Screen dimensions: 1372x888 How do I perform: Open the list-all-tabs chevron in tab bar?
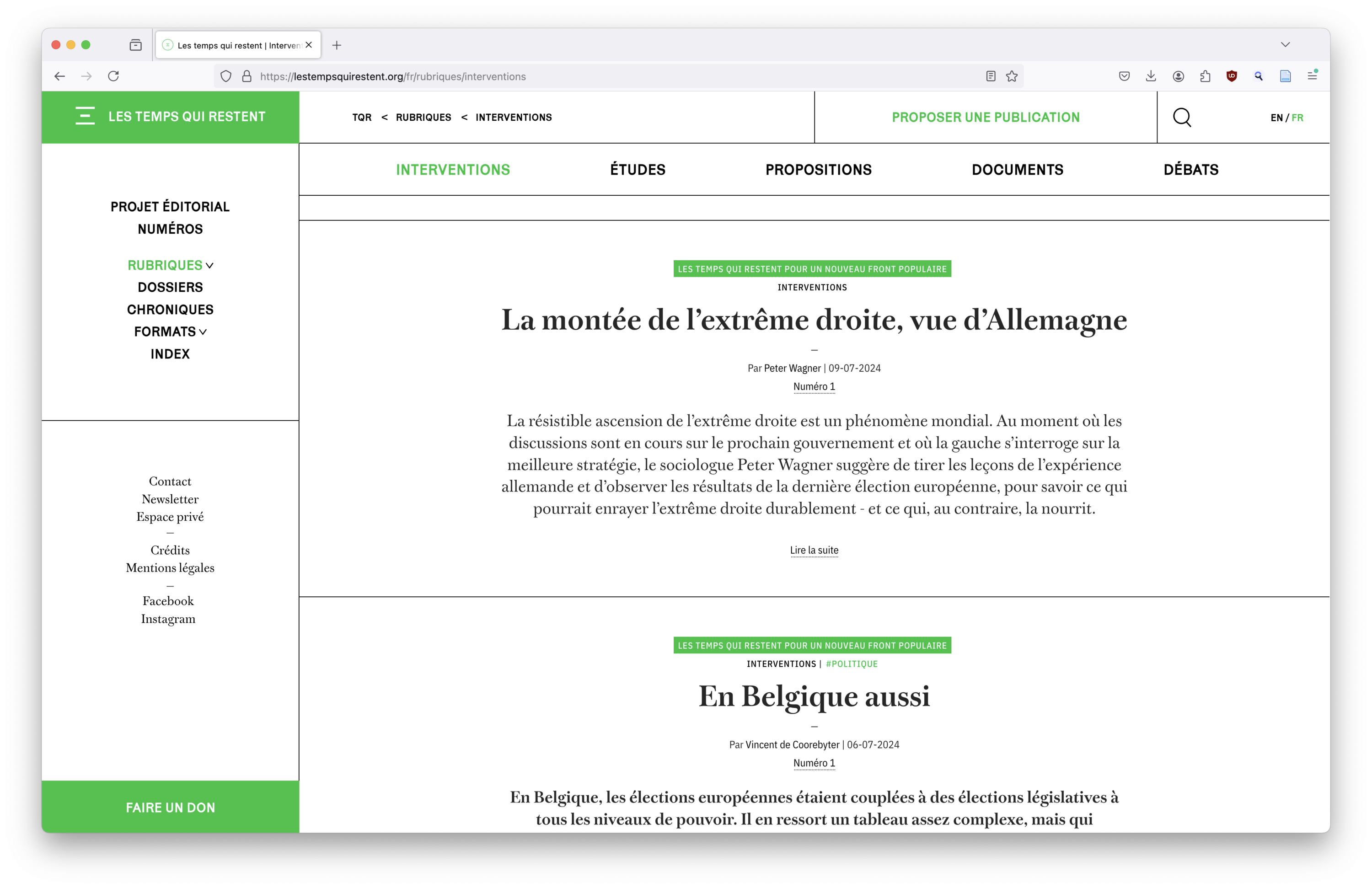click(x=1285, y=45)
